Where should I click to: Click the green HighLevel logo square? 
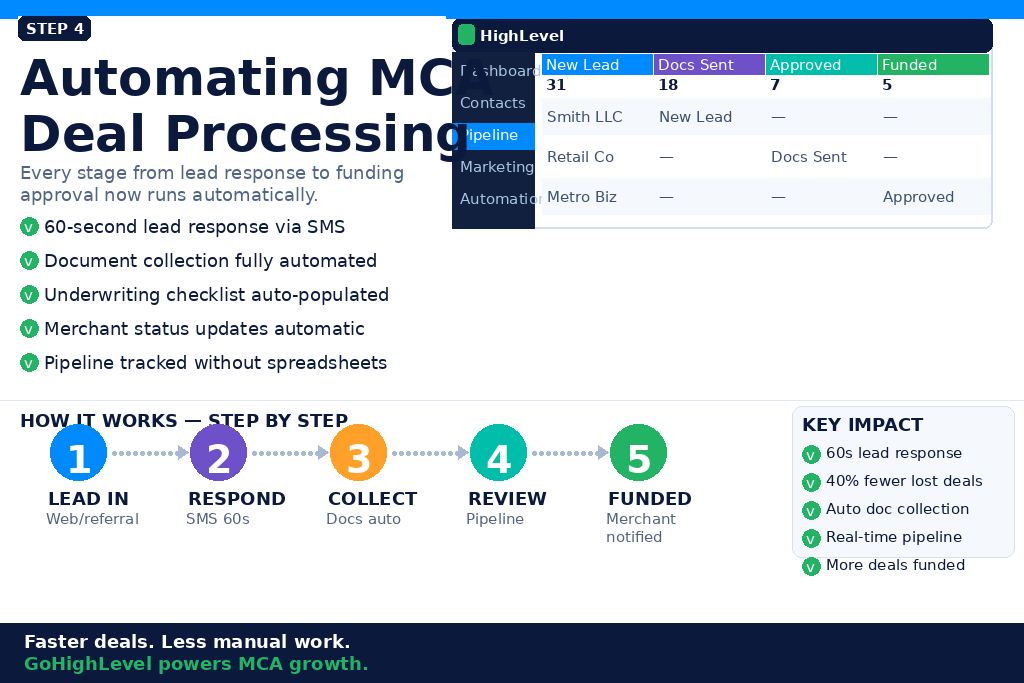[x=466, y=35]
